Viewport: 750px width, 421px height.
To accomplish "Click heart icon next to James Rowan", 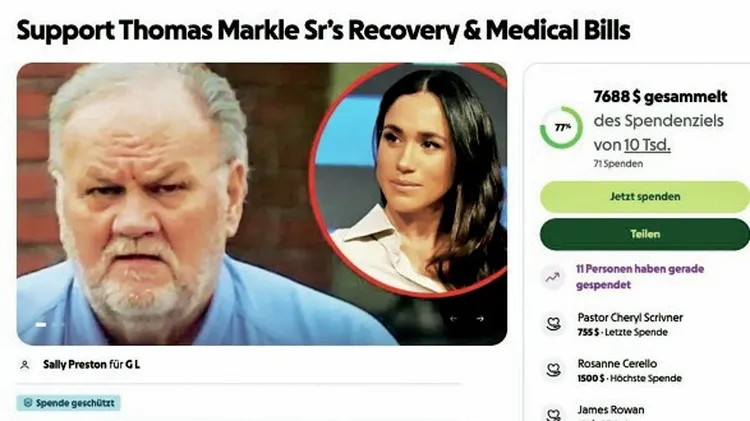I will coord(553,415).
